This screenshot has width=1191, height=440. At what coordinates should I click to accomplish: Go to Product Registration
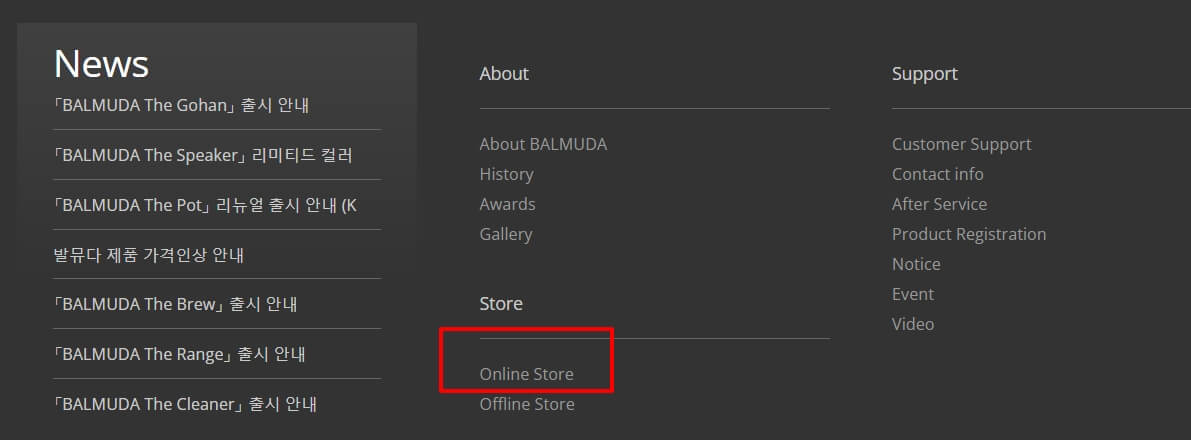click(969, 234)
